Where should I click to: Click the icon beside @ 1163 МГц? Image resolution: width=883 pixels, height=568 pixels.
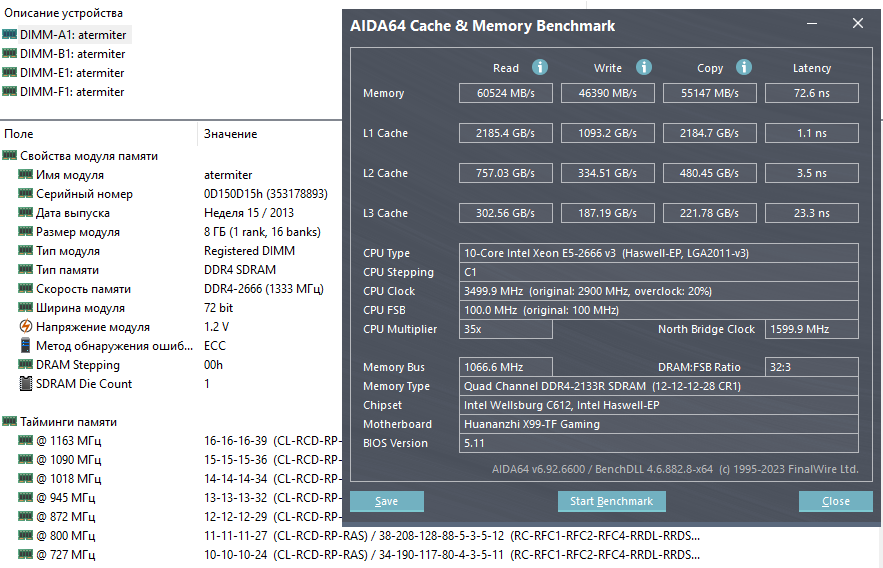[x=25, y=440]
